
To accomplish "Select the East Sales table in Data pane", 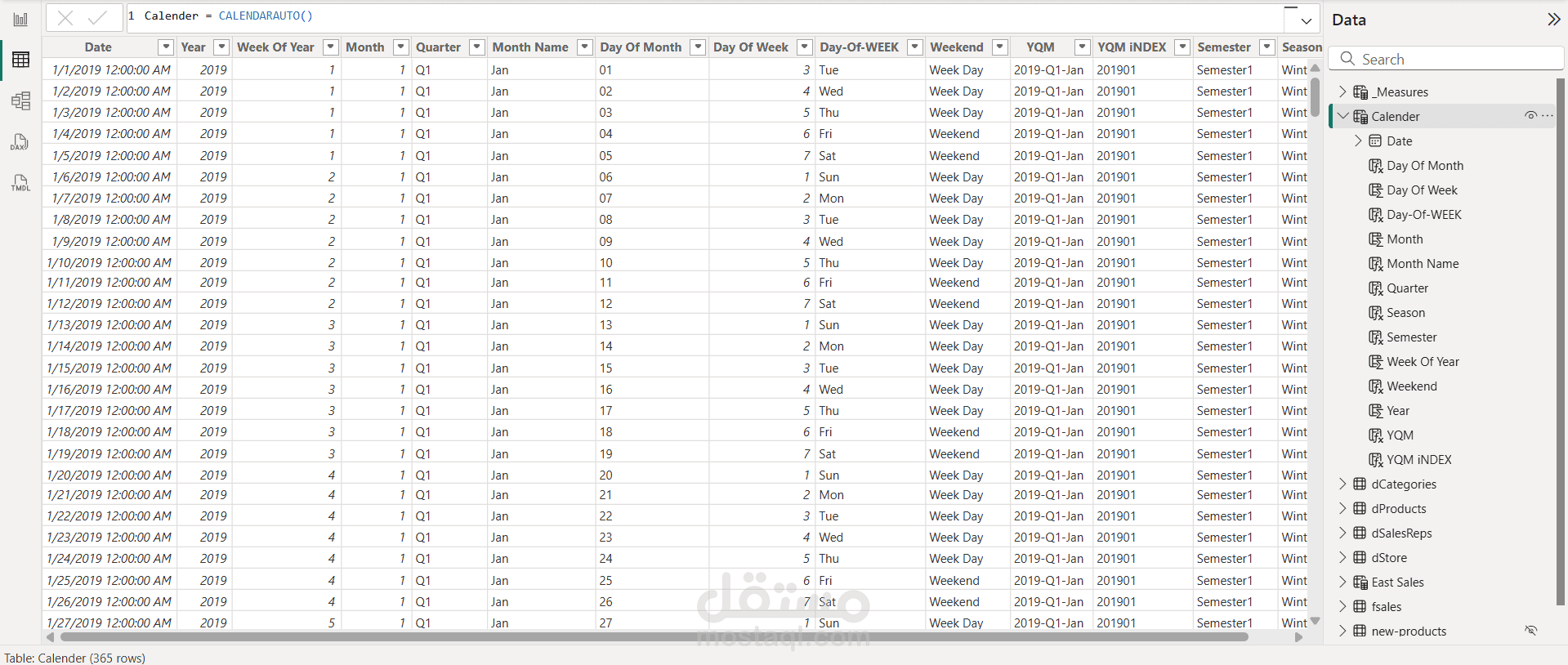I will coord(1397,582).
